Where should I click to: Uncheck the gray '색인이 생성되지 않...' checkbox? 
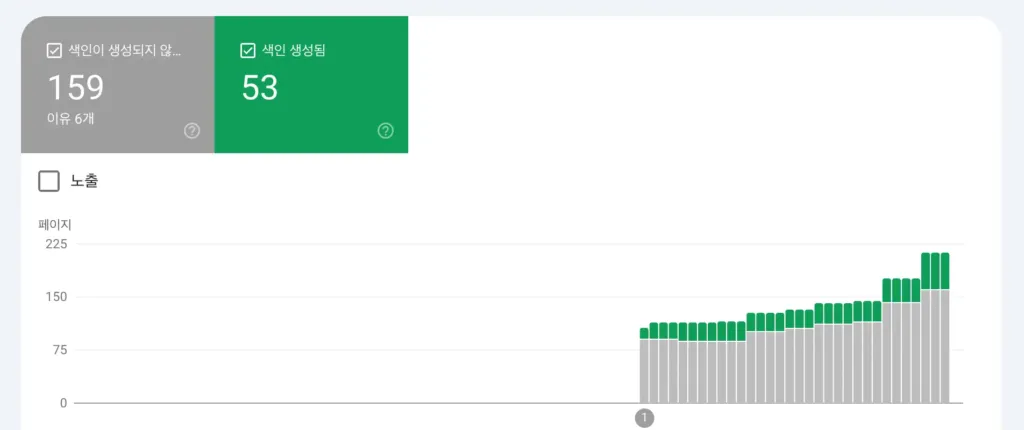click(x=55, y=51)
